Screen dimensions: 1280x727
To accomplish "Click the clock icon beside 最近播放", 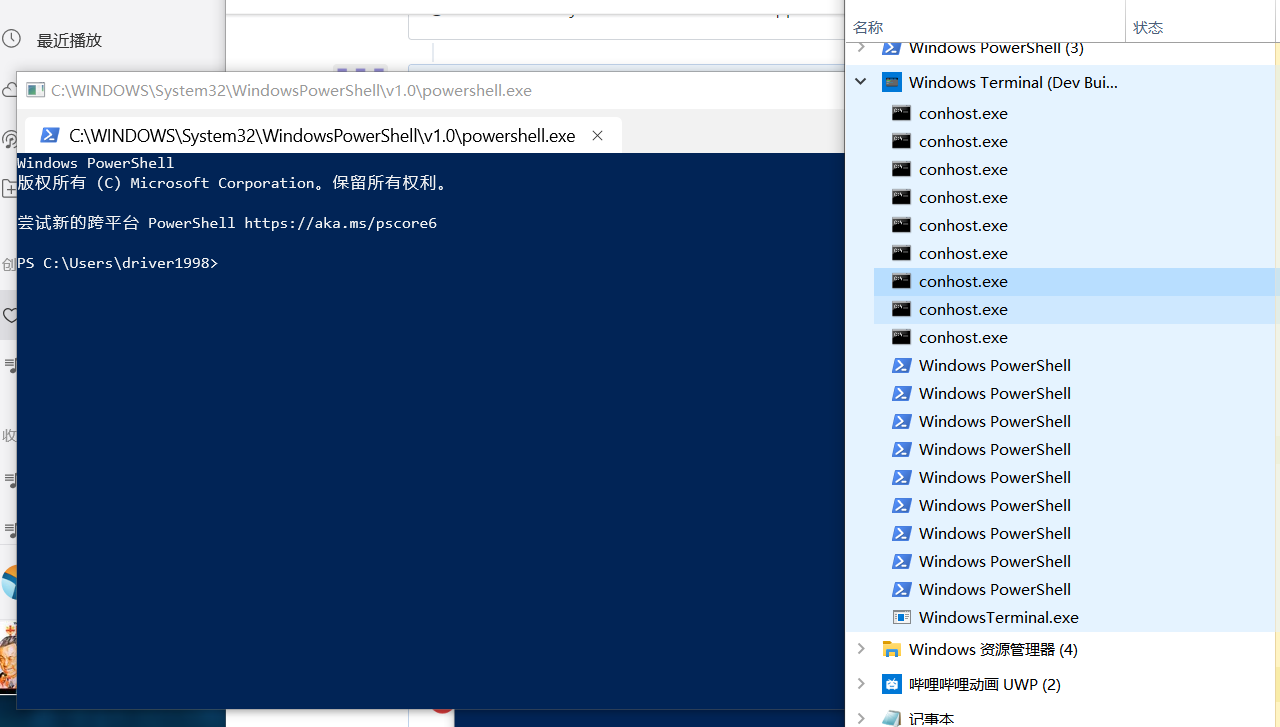I will 11,39.
